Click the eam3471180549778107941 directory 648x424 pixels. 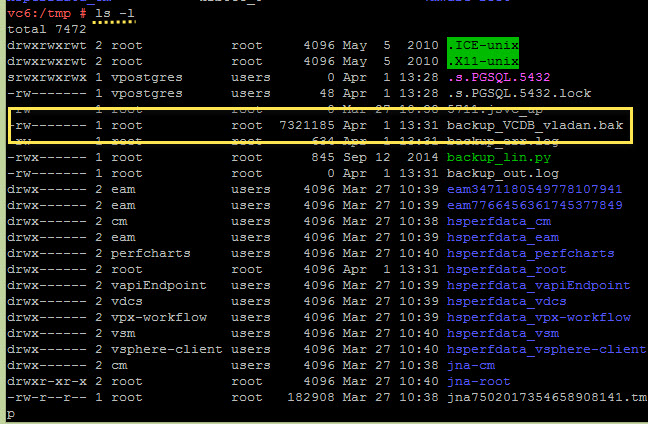coord(534,189)
